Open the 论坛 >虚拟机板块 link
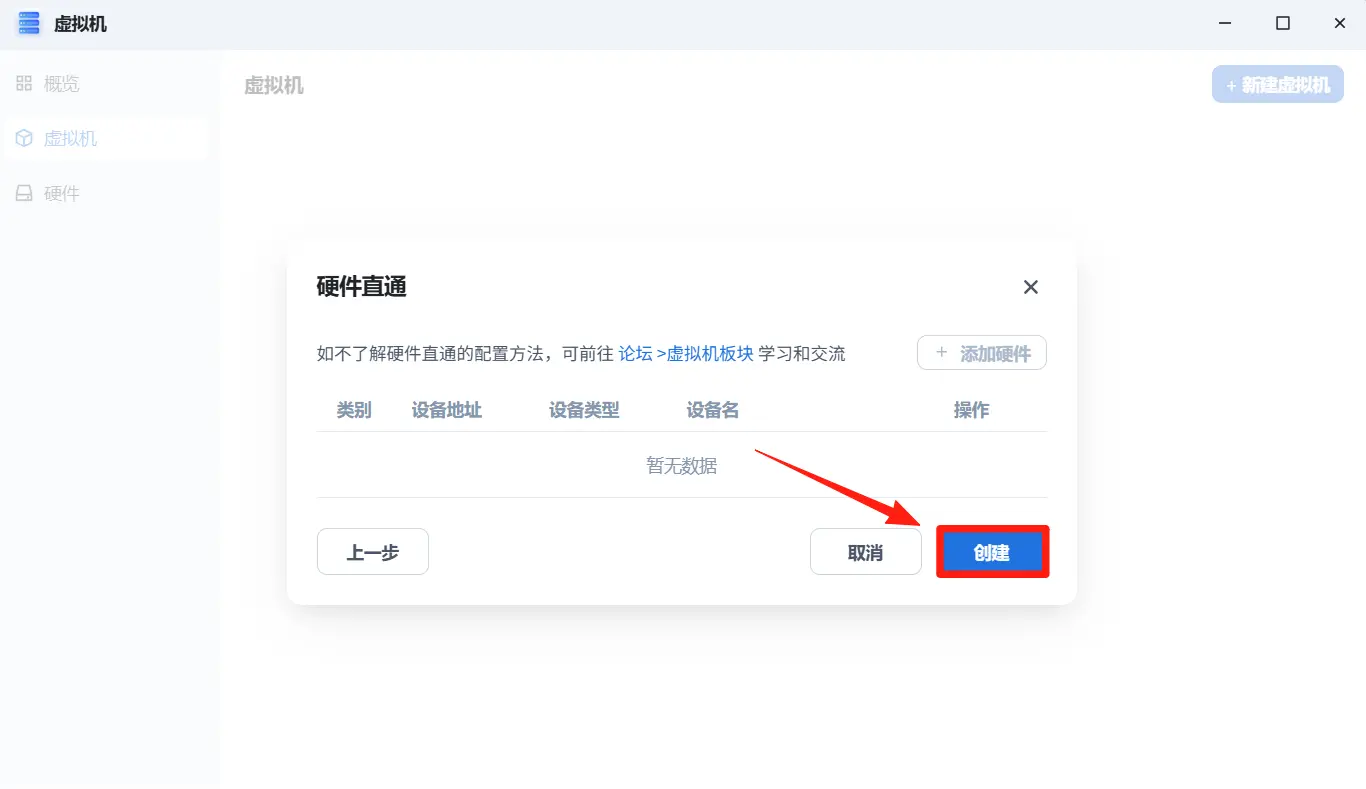The image size is (1366, 789). (686, 354)
